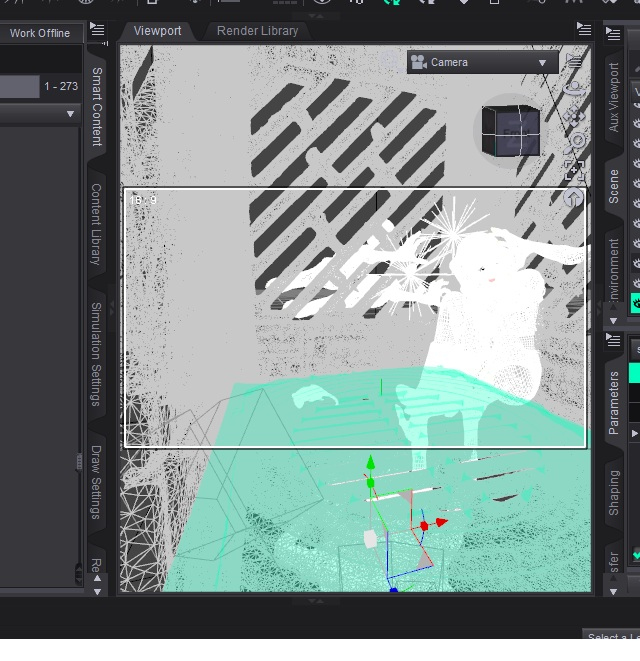The height and width of the screenshot is (661, 640).
Task: Click the red X-axis gizmo arrow
Action: point(441,523)
